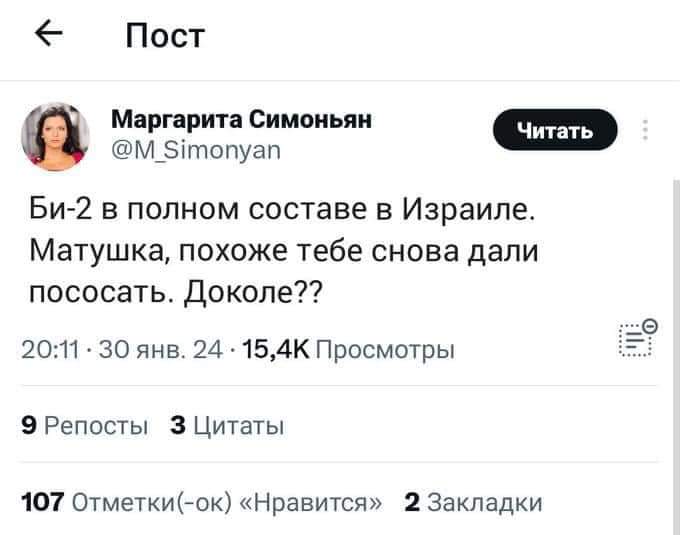Open the @M_Simonyan handle link

pos(196,151)
